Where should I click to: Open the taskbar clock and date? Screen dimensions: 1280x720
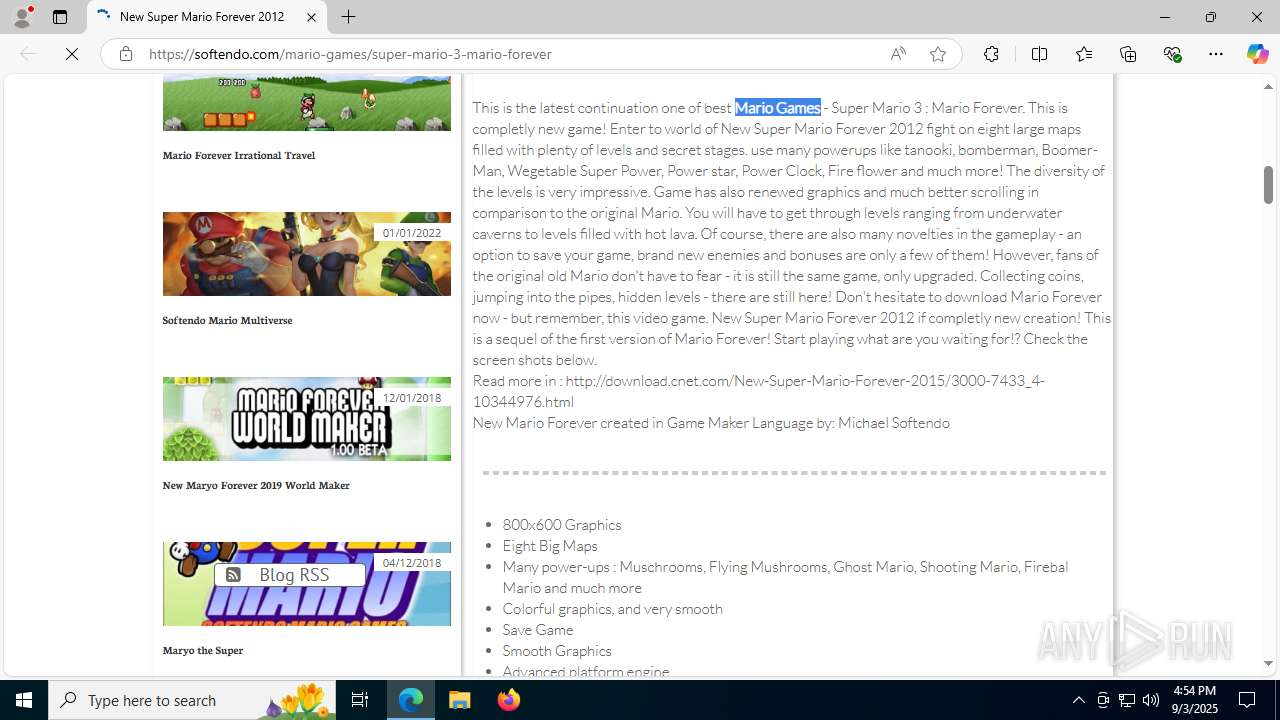click(x=1194, y=700)
